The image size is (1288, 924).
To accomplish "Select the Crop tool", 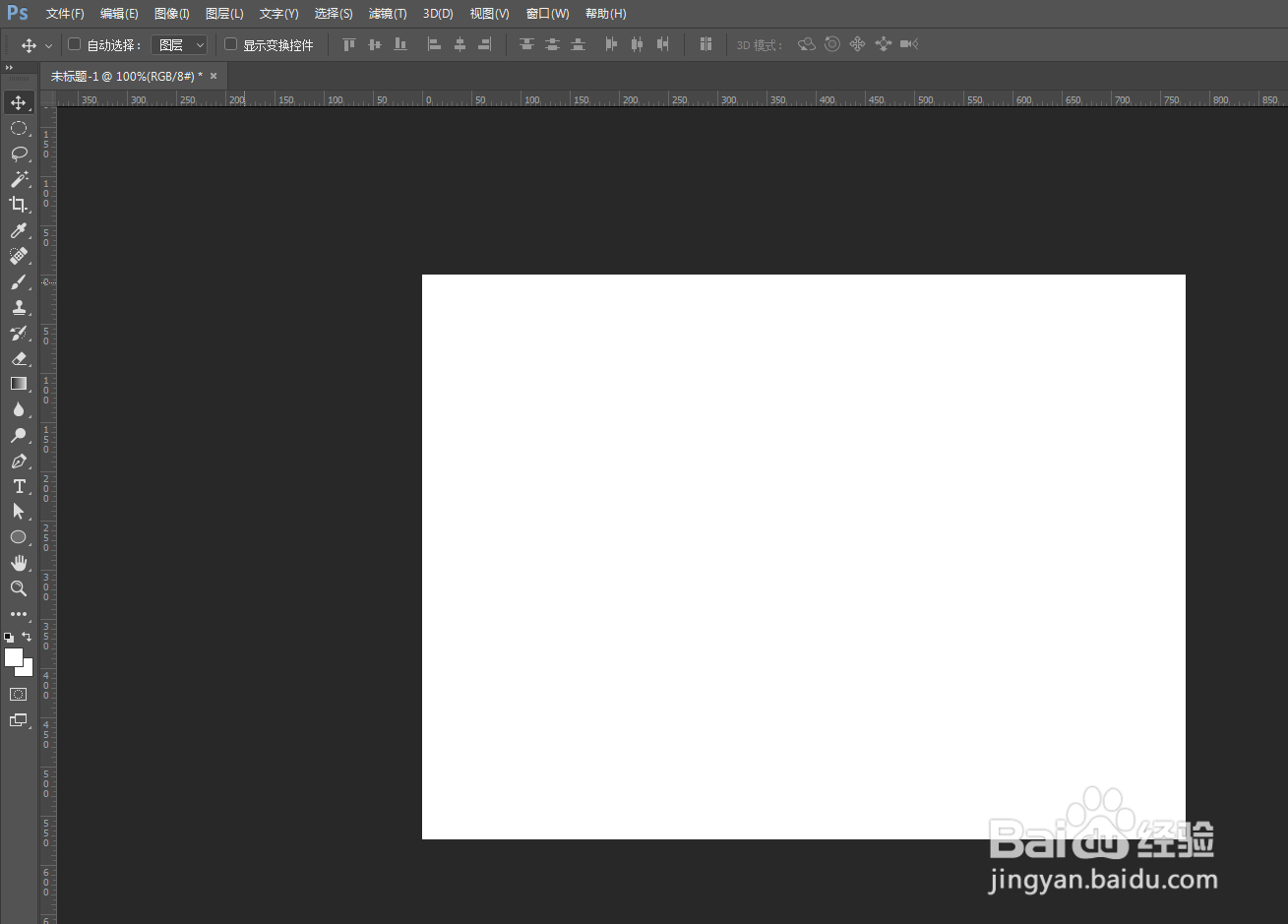I will coord(19,205).
